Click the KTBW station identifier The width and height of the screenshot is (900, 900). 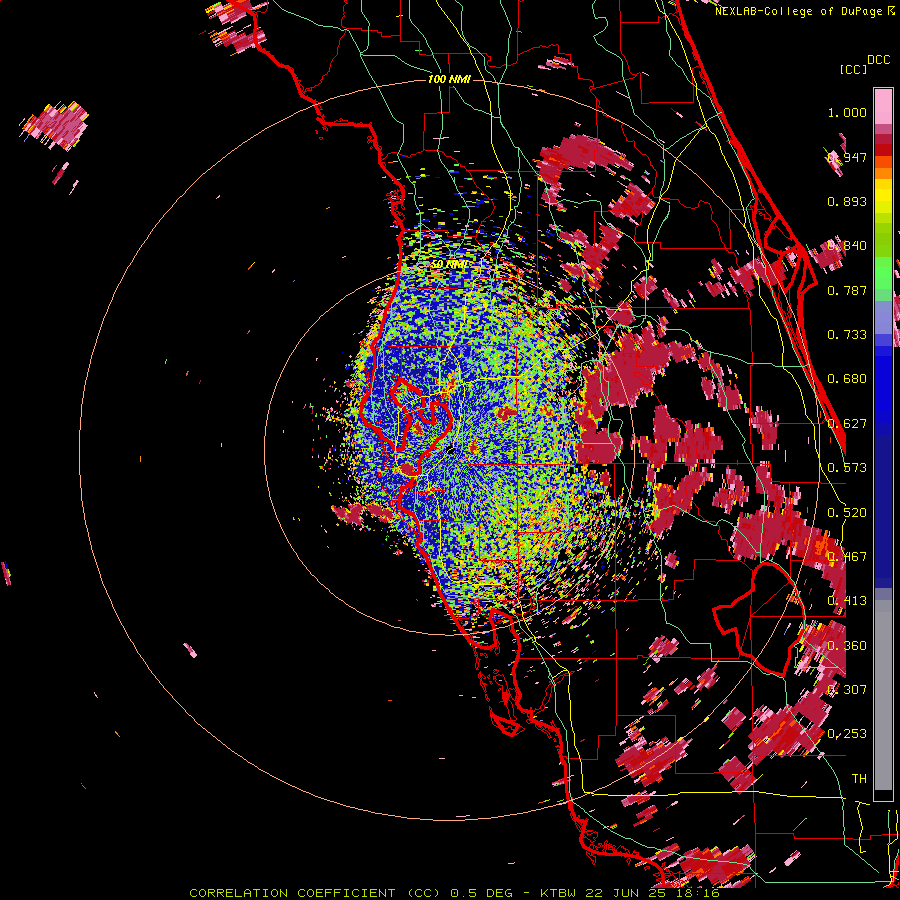click(560, 893)
